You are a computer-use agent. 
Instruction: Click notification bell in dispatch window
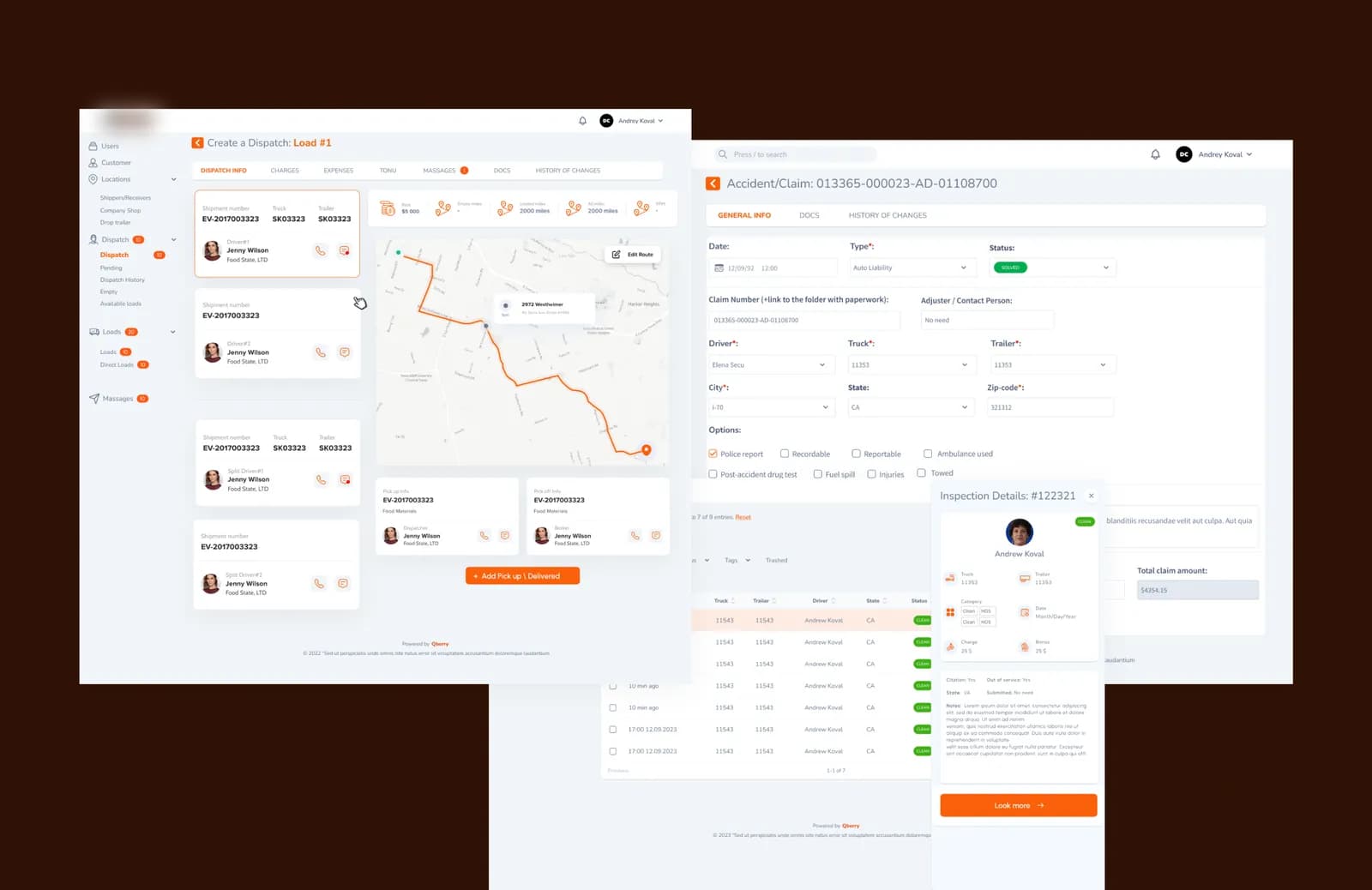(582, 121)
